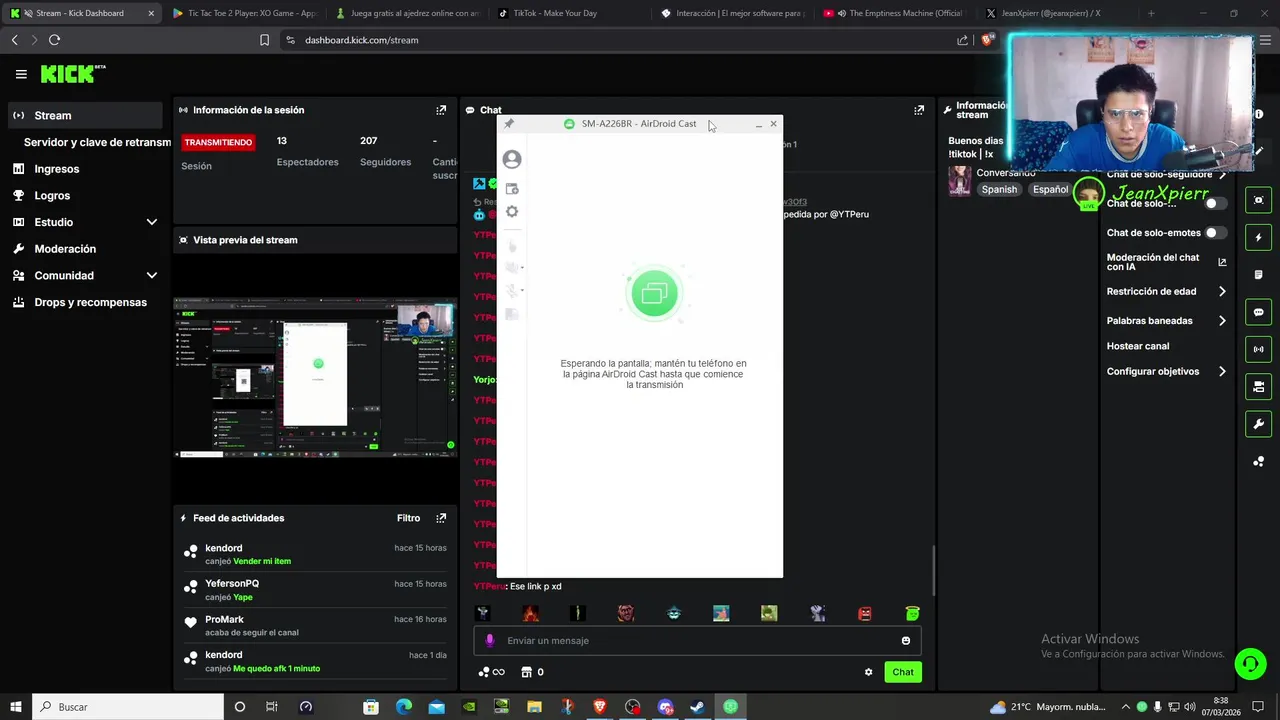The image size is (1280, 720).
Task: Click Hostear canal
Action: (1138, 346)
